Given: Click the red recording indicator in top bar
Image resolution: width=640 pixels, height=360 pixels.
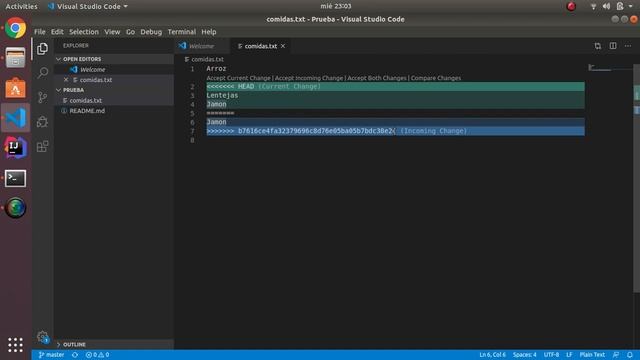Looking at the screenshot, I should click(571, 6).
